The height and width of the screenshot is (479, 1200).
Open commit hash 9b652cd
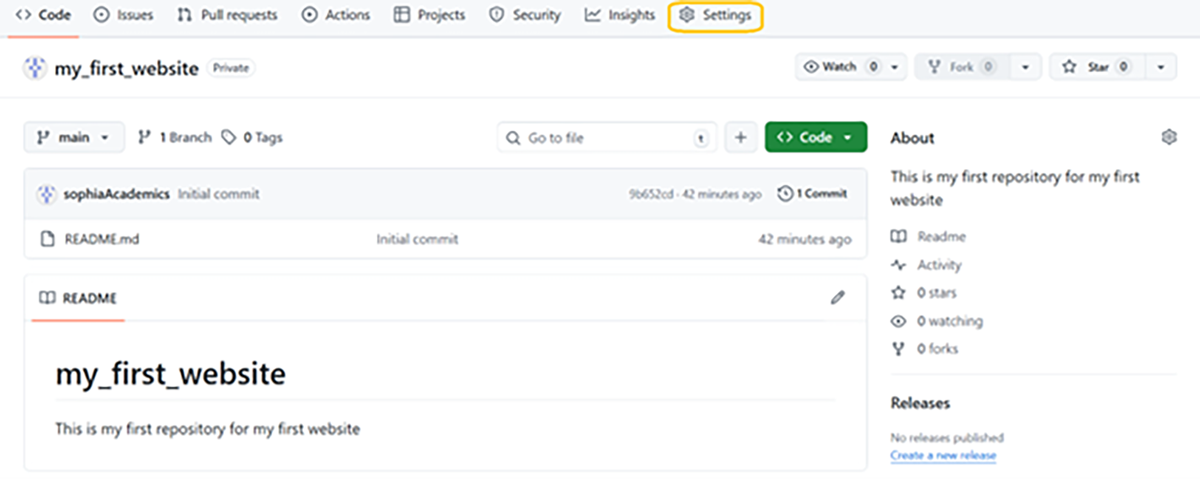(650, 194)
